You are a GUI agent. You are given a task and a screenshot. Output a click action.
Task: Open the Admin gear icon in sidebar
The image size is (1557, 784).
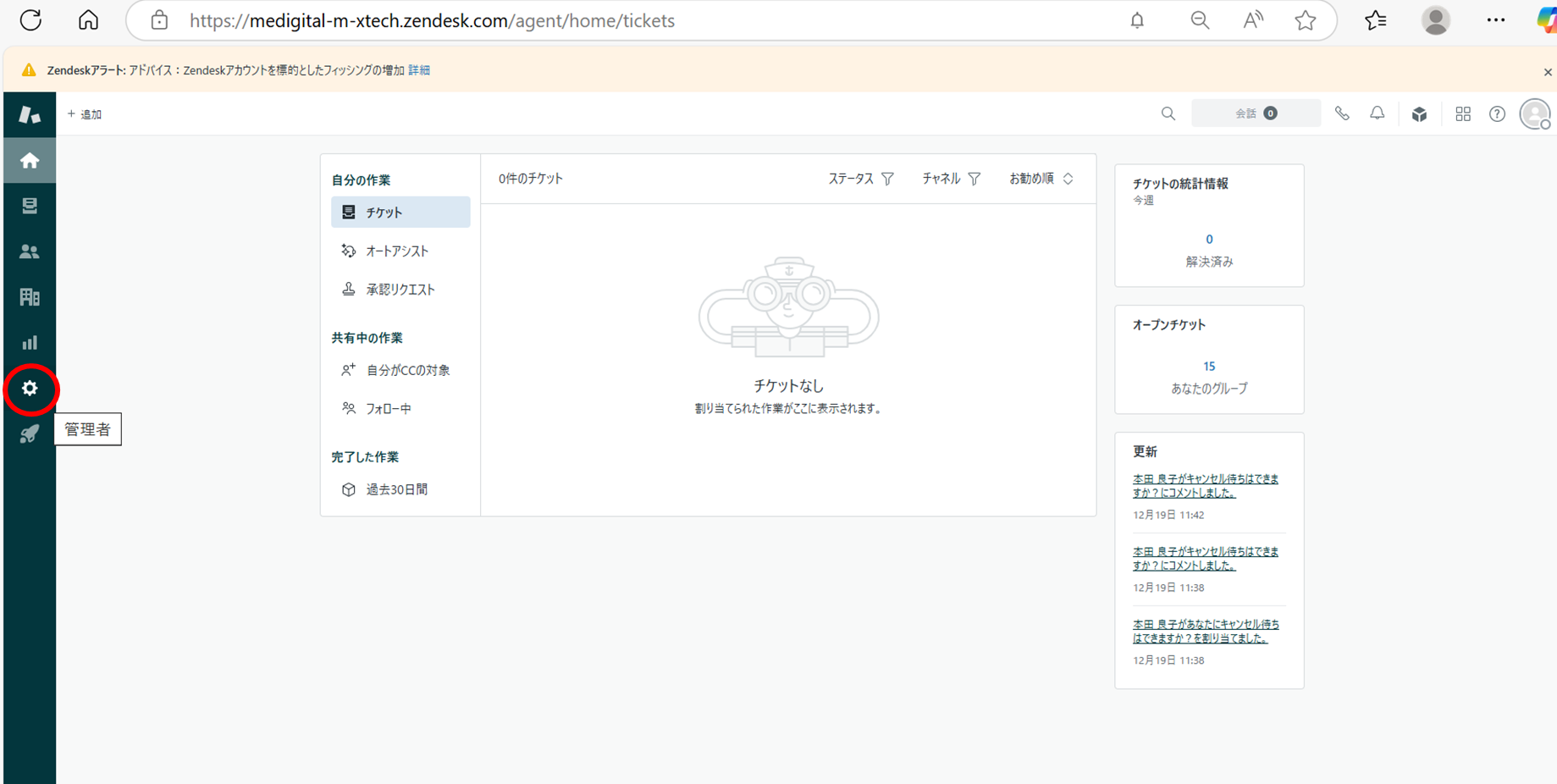point(30,389)
